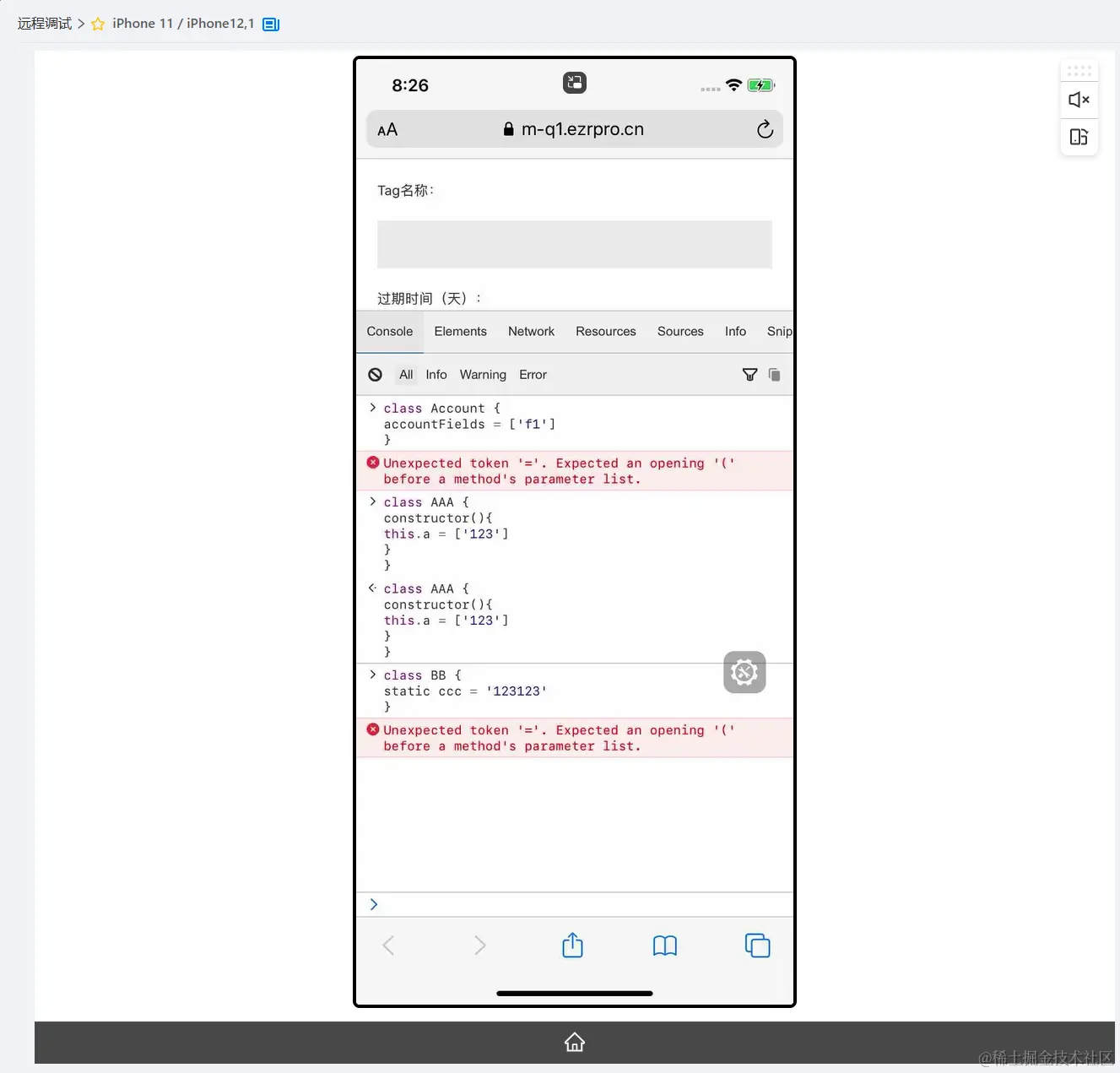Viewport: 1120px width, 1073px height.
Task: Switch to the Console tab
Action: pyautogui.click(x=390, y=332)
